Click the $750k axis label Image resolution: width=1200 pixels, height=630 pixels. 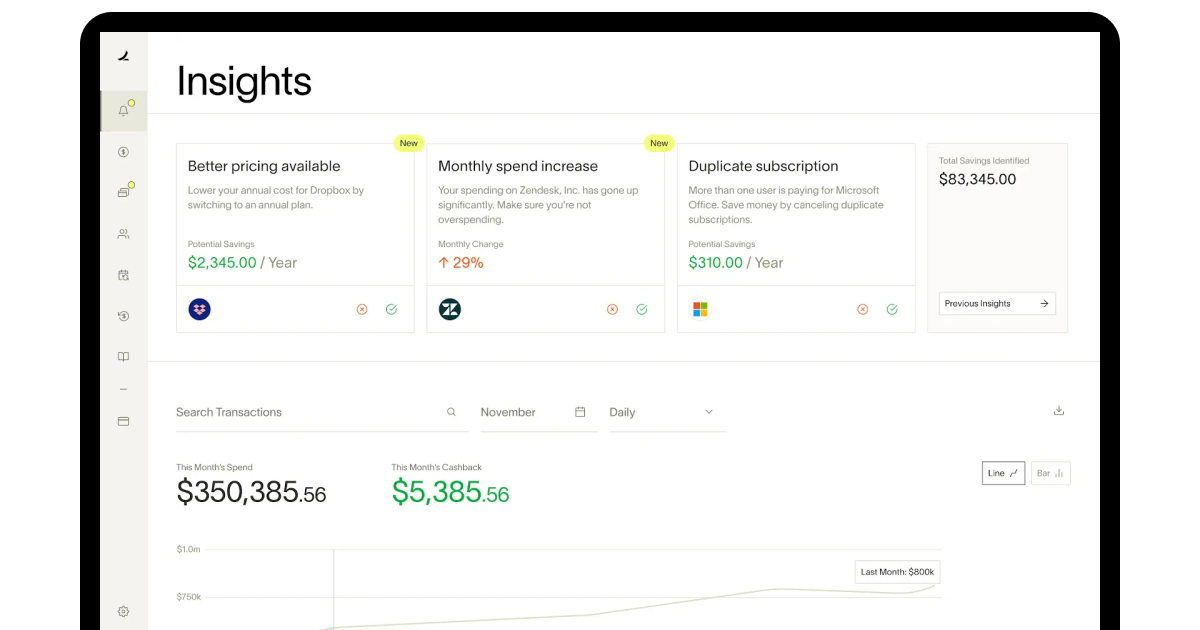188,597
